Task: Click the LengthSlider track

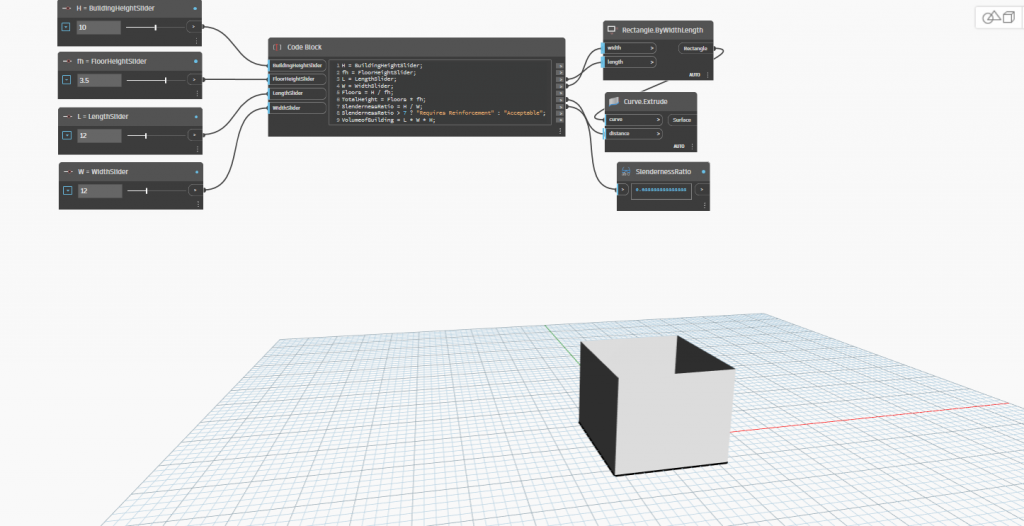Action: [157, 136]
